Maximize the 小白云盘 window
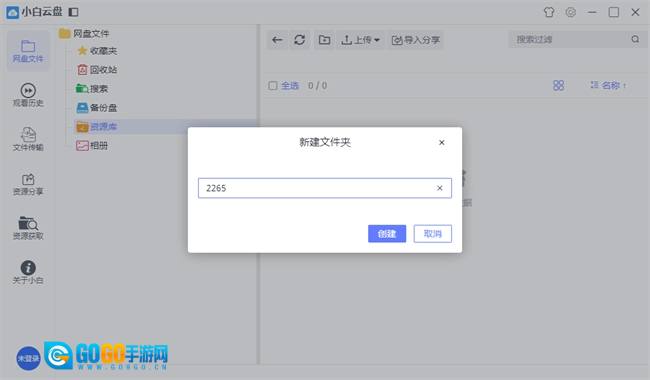Image resolution: width=650 pixels, height=380 pixels. (614, 12)
